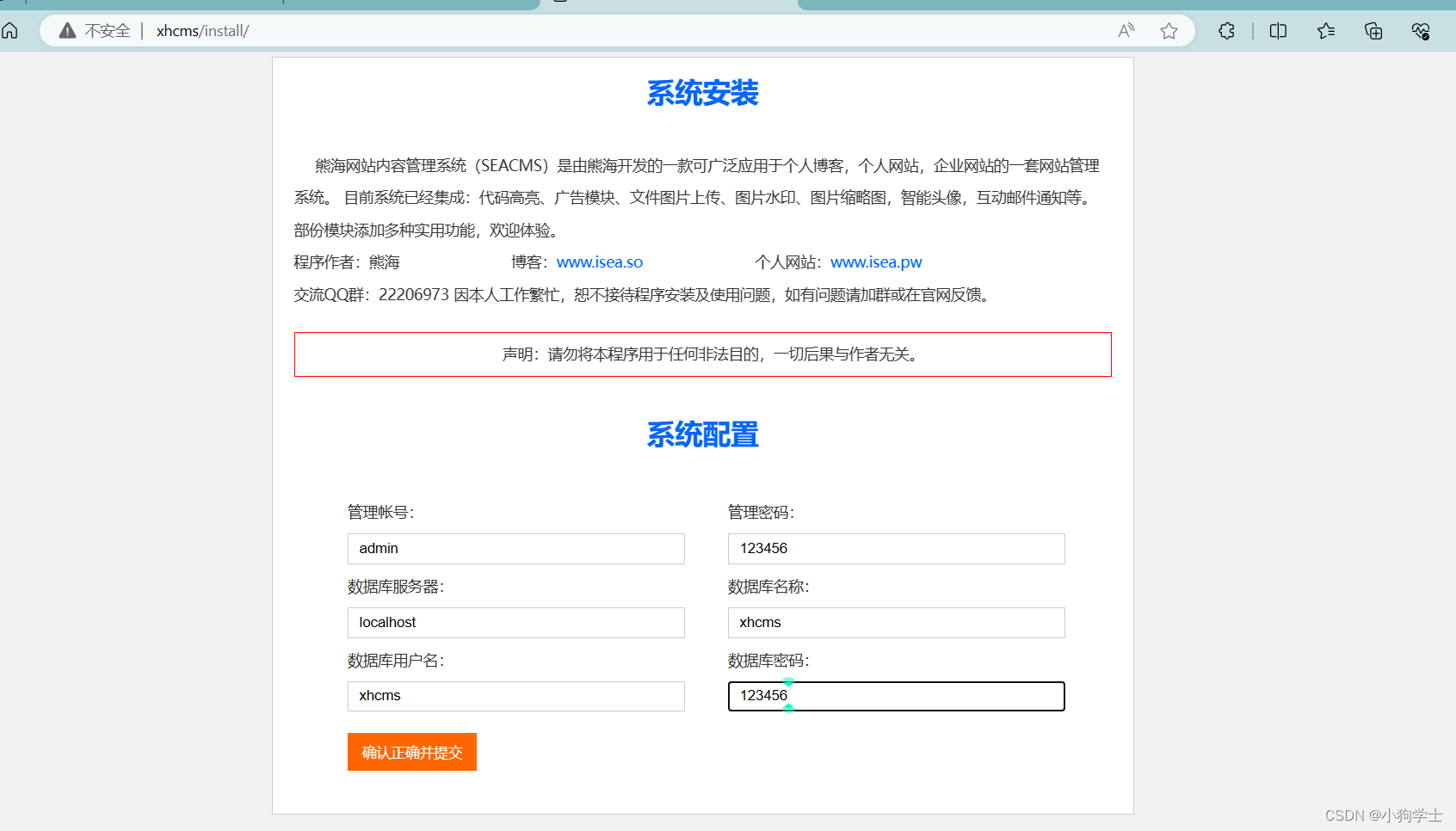1456x831 pixels.
Task: Click the 数据库服务器 field containing localhost
Action: coord(516,623)
